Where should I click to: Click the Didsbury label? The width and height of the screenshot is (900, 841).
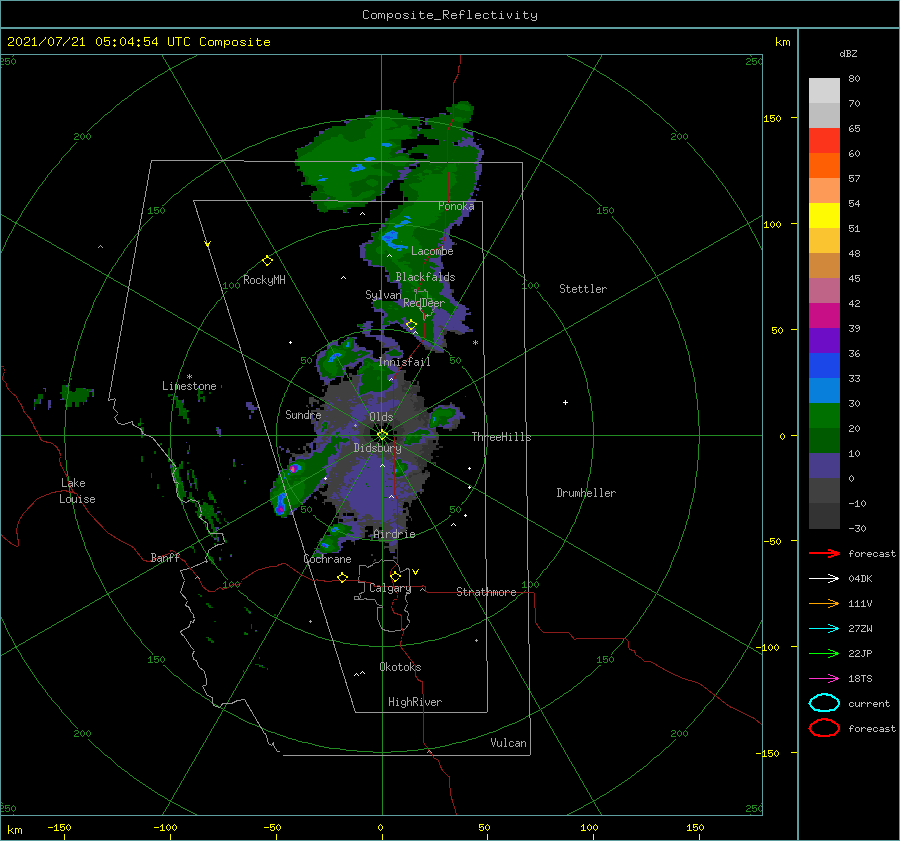pos(377,448)
